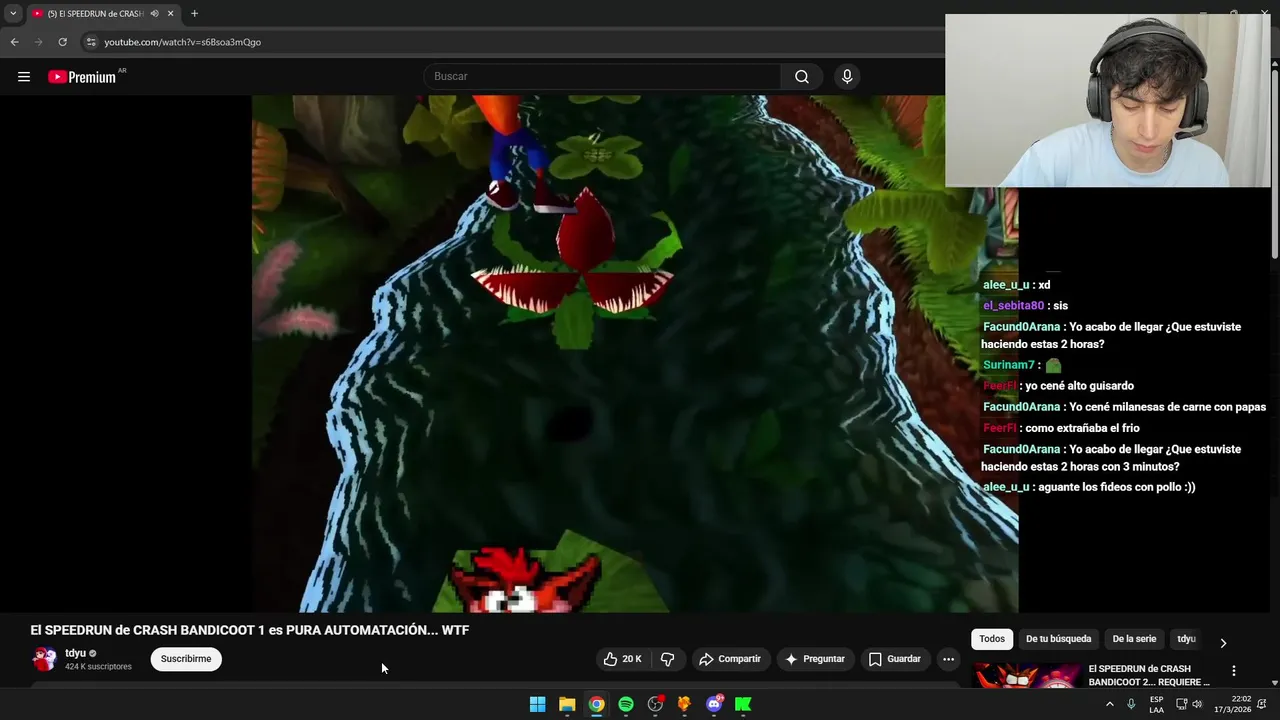Click the system tray microphone icon
The image size is (1280, 720).
click(1131, 704)
